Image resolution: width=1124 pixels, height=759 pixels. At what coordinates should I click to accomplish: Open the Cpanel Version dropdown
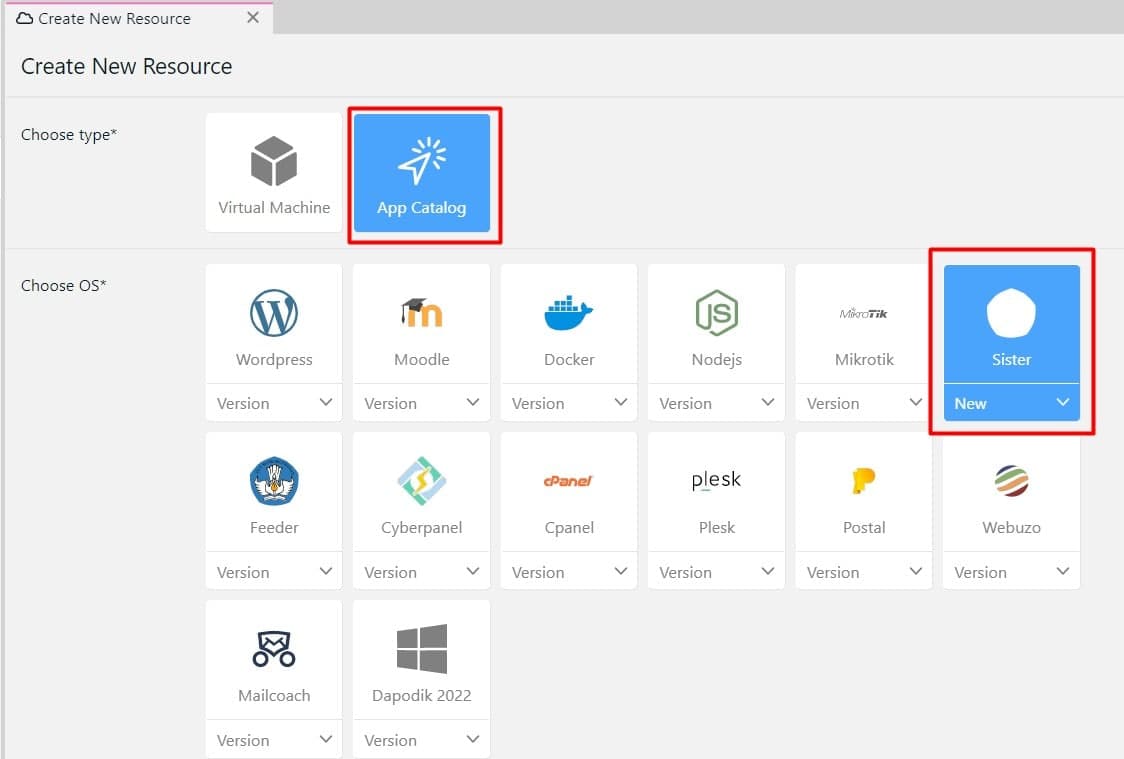pos(569,572)
